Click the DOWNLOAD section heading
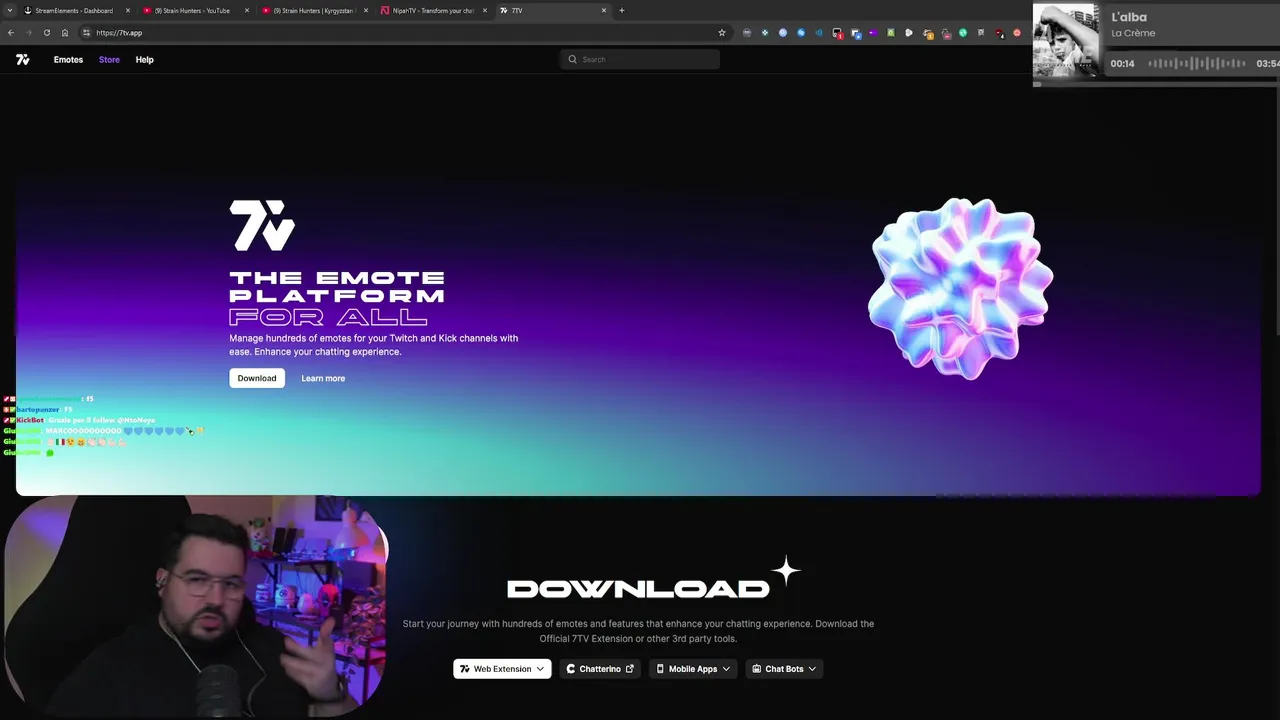 pos(638,589)
